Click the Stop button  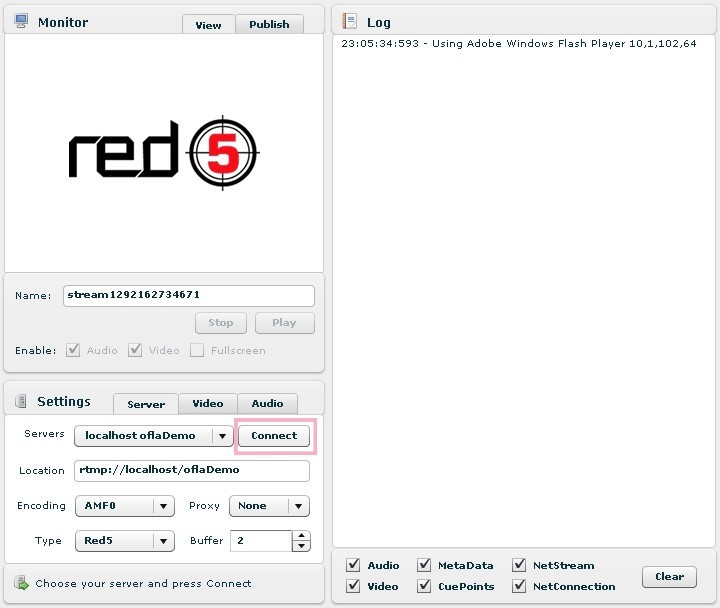(x=221, y=323)
